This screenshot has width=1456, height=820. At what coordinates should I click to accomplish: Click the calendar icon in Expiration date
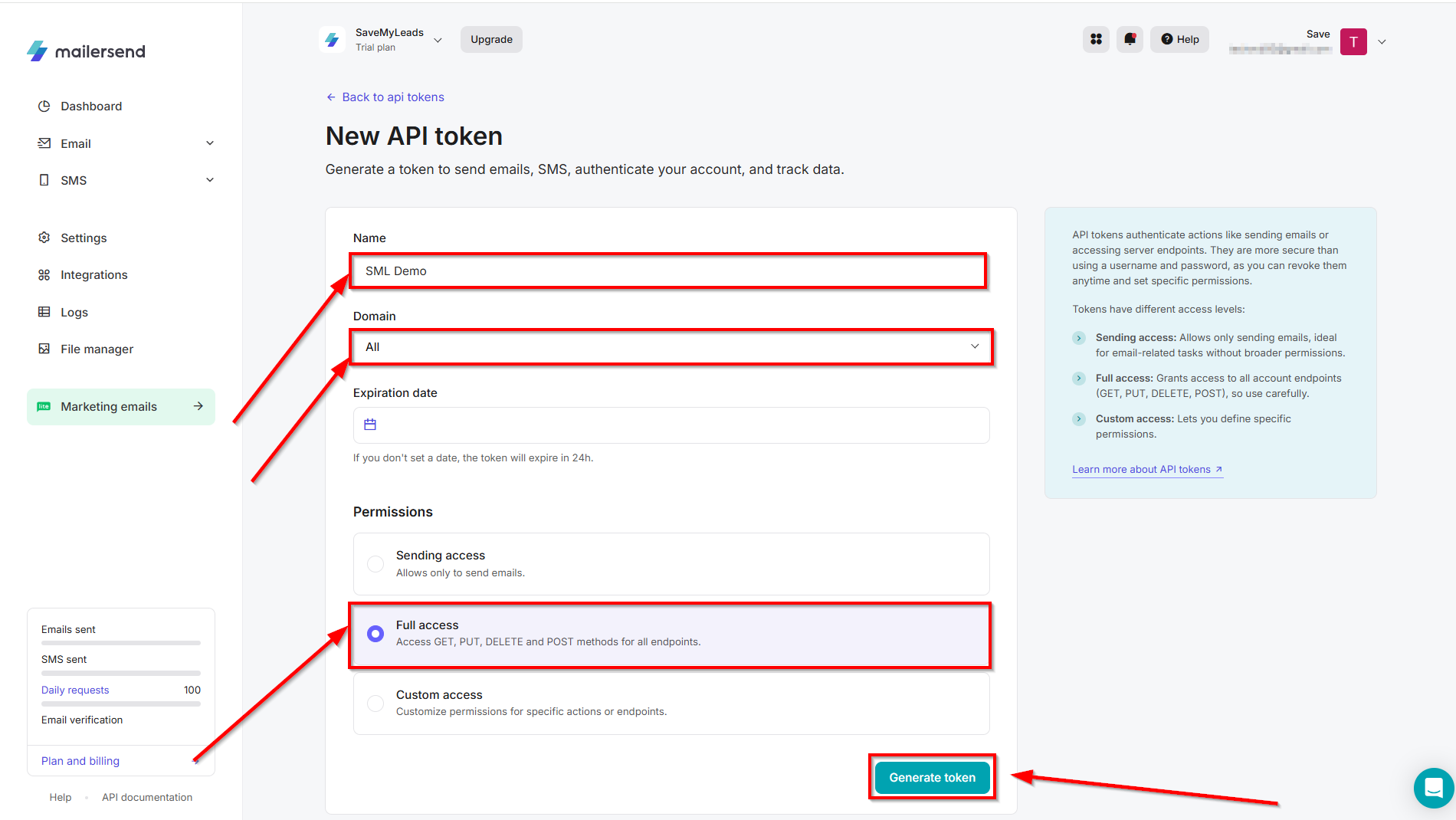[x=370, y=425]
